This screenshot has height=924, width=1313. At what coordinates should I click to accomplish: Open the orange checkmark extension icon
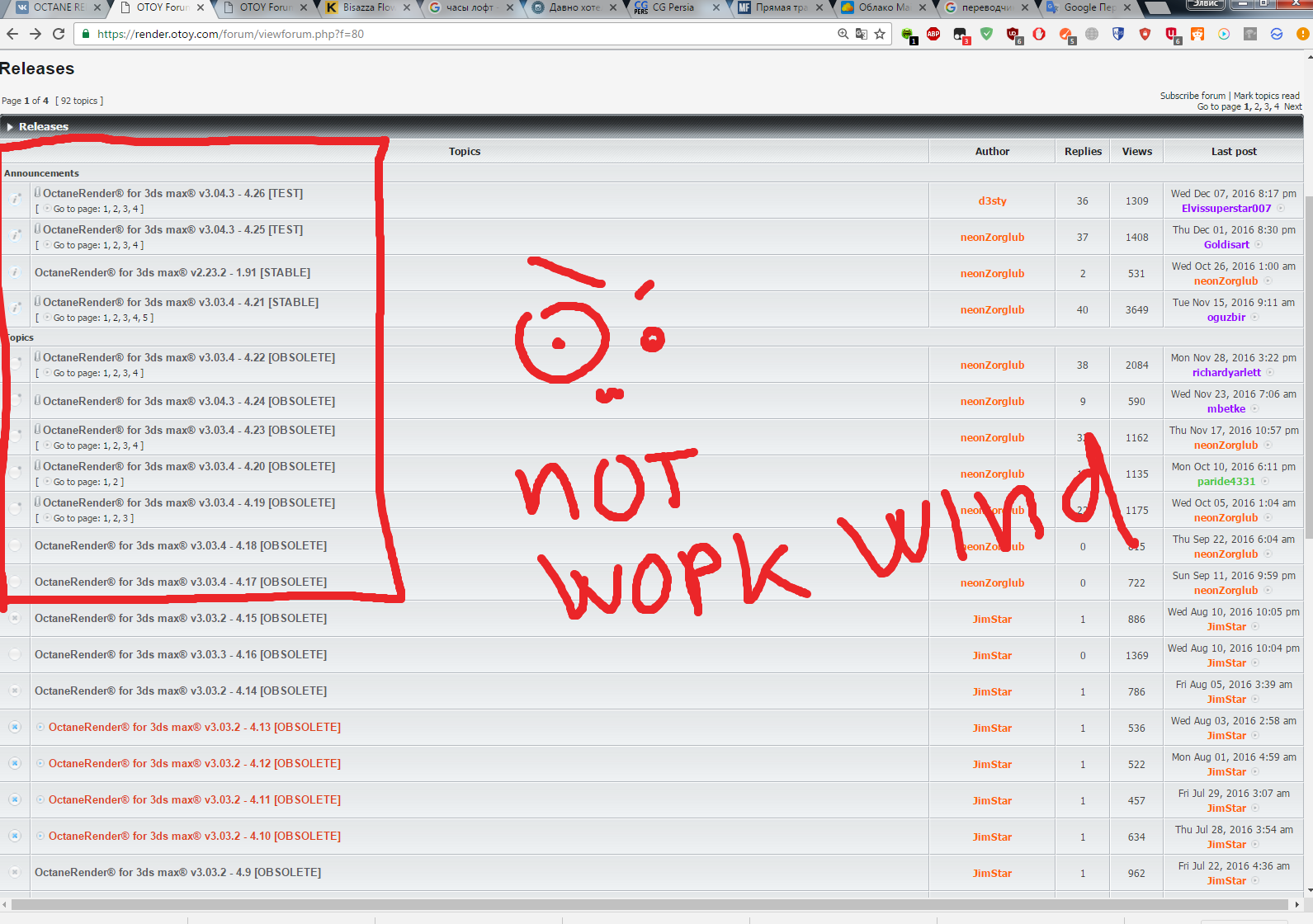pos(1065,34)
